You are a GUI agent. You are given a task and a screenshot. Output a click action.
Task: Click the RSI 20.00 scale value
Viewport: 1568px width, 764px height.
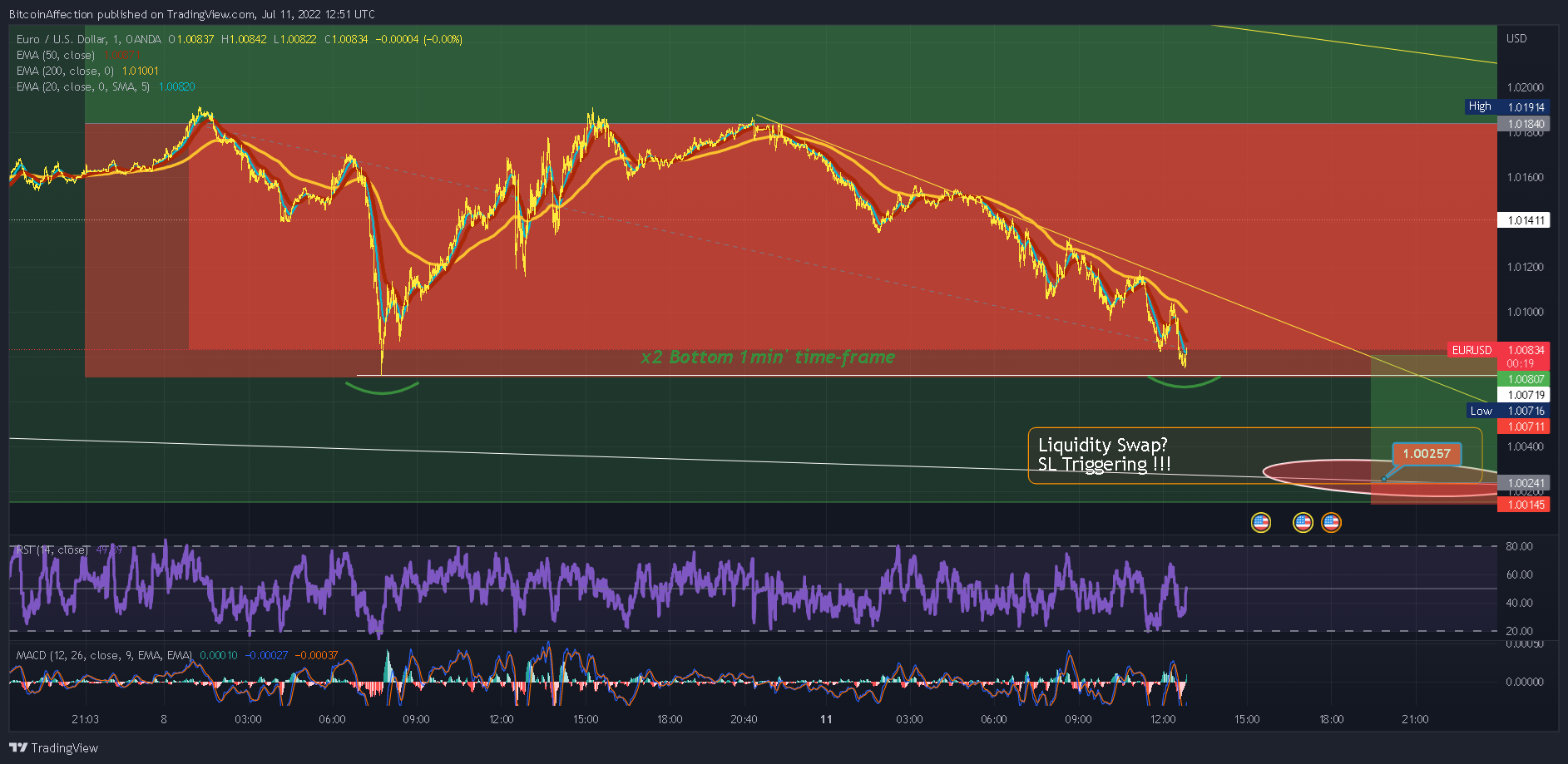(x=1519, y=631)
